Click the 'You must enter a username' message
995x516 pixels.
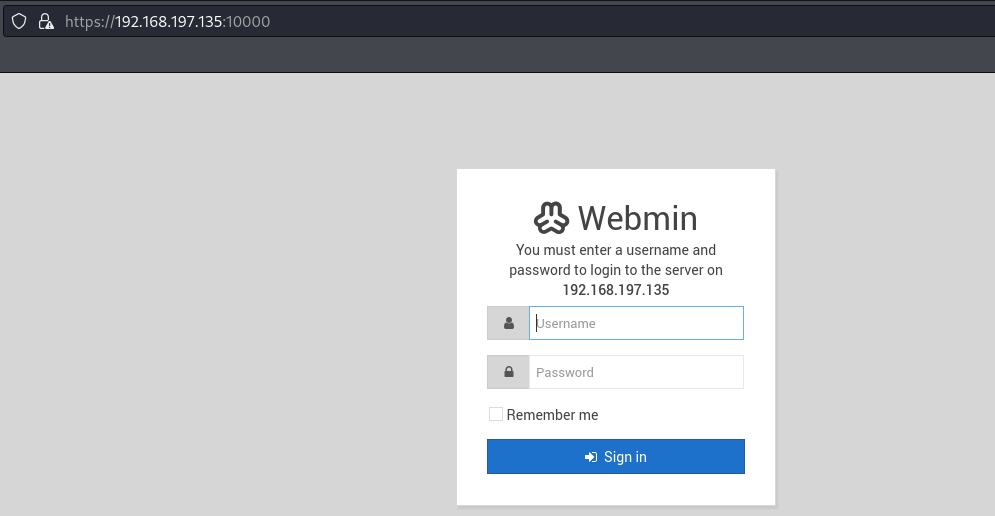click(616, 260)
